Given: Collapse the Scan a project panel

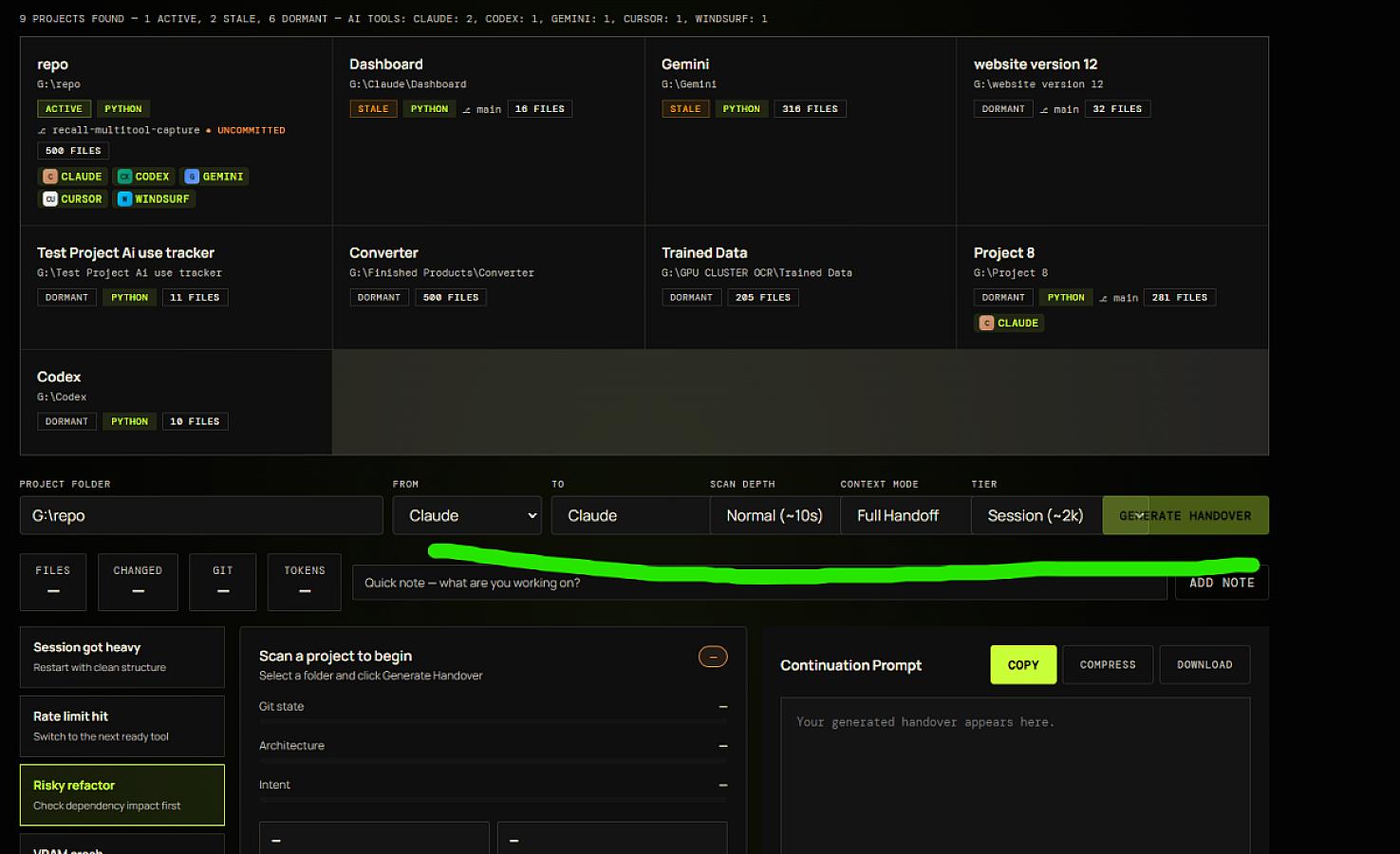Looking at the screenshot, I should 713,657.
